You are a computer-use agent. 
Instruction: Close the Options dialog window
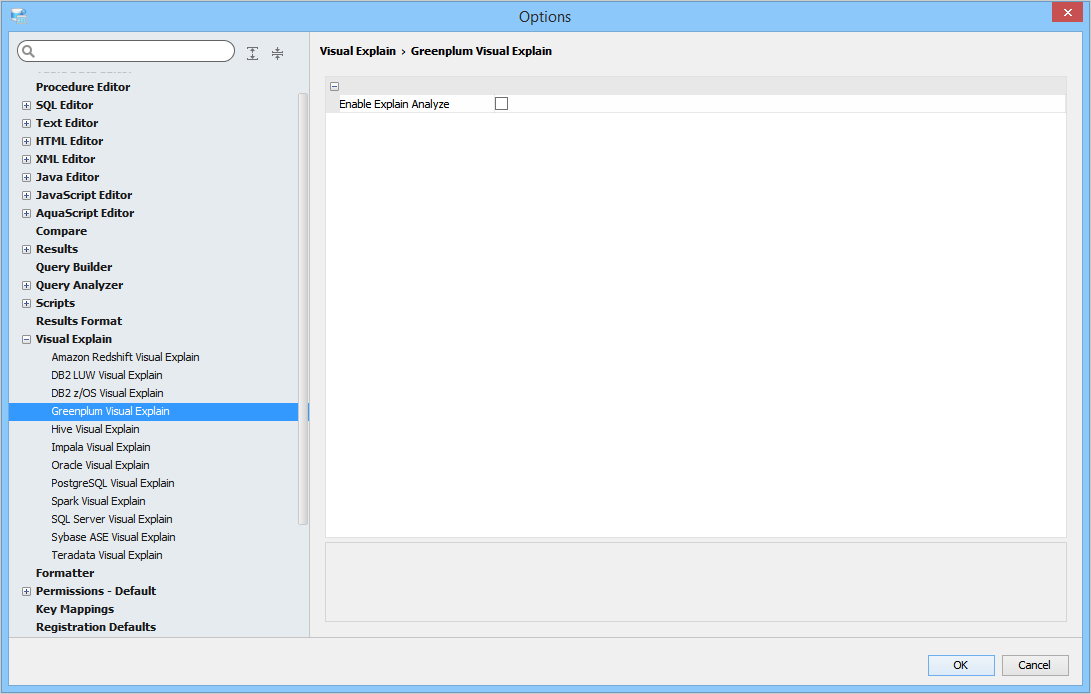click(x=1067, y=13)
